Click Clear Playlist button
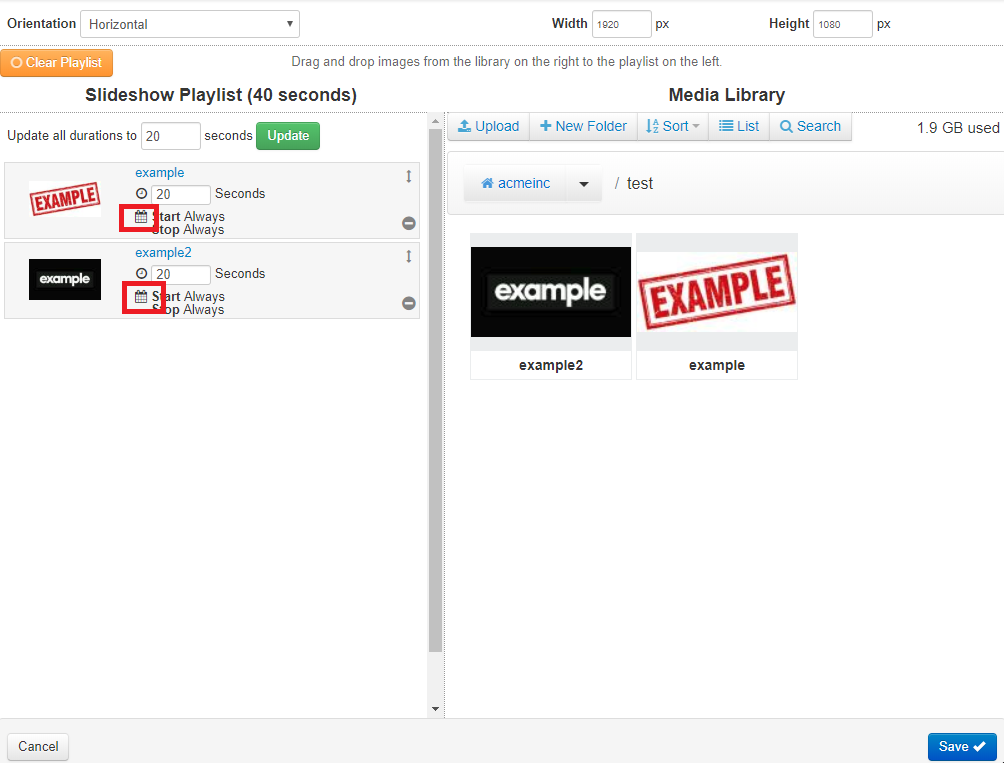The height and width of the screenshot is (763, 1004). 56,63
